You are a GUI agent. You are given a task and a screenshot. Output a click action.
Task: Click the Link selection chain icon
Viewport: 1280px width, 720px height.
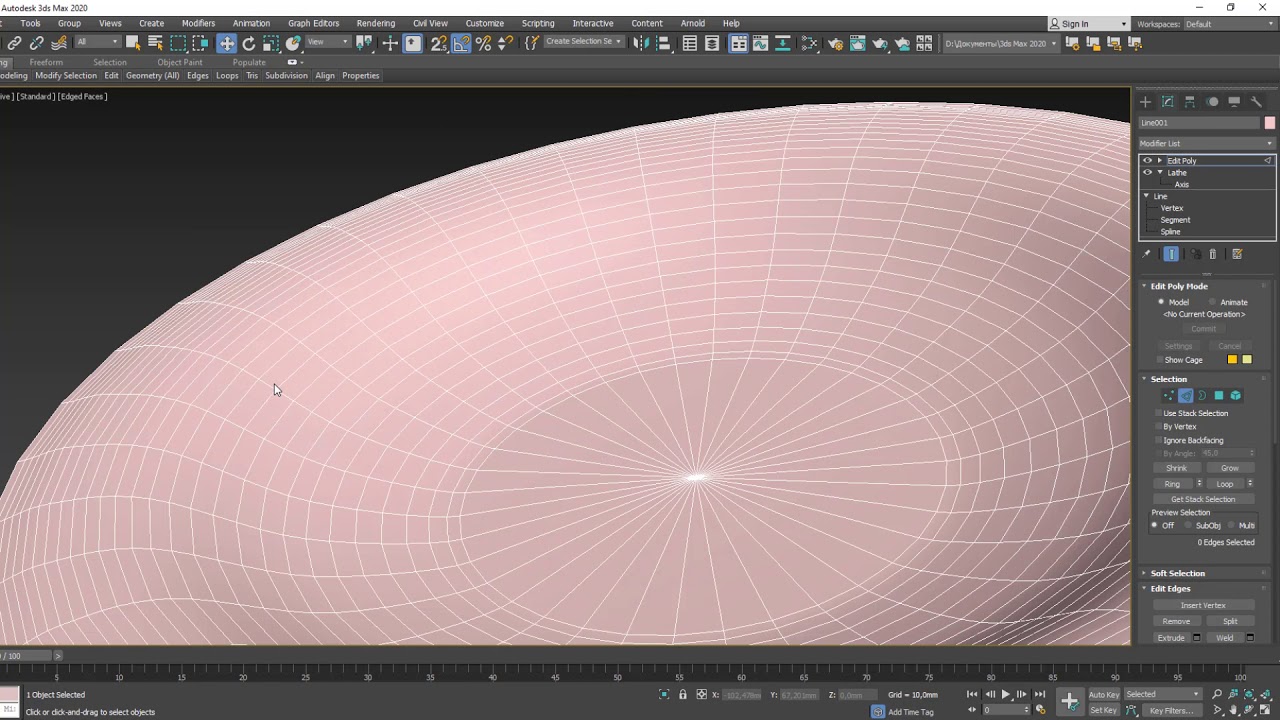[14, 43]
